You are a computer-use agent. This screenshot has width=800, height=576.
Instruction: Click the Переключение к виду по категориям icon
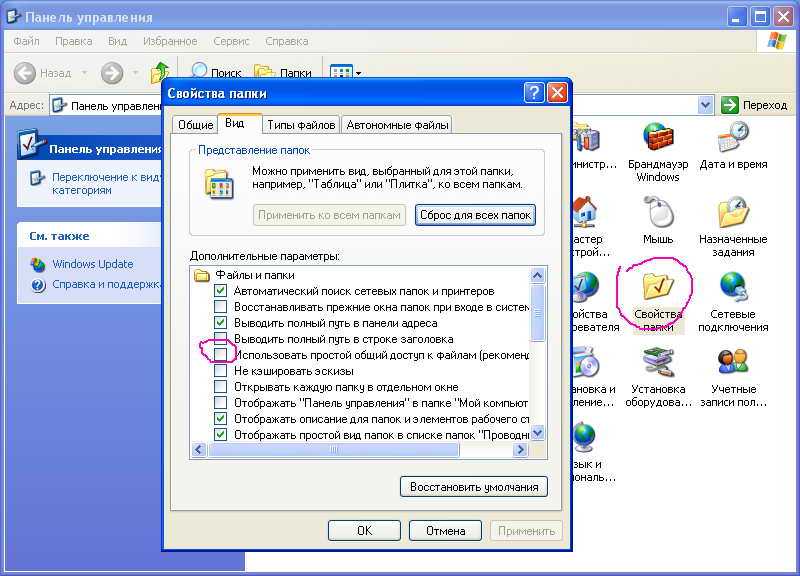click(37, 178)
